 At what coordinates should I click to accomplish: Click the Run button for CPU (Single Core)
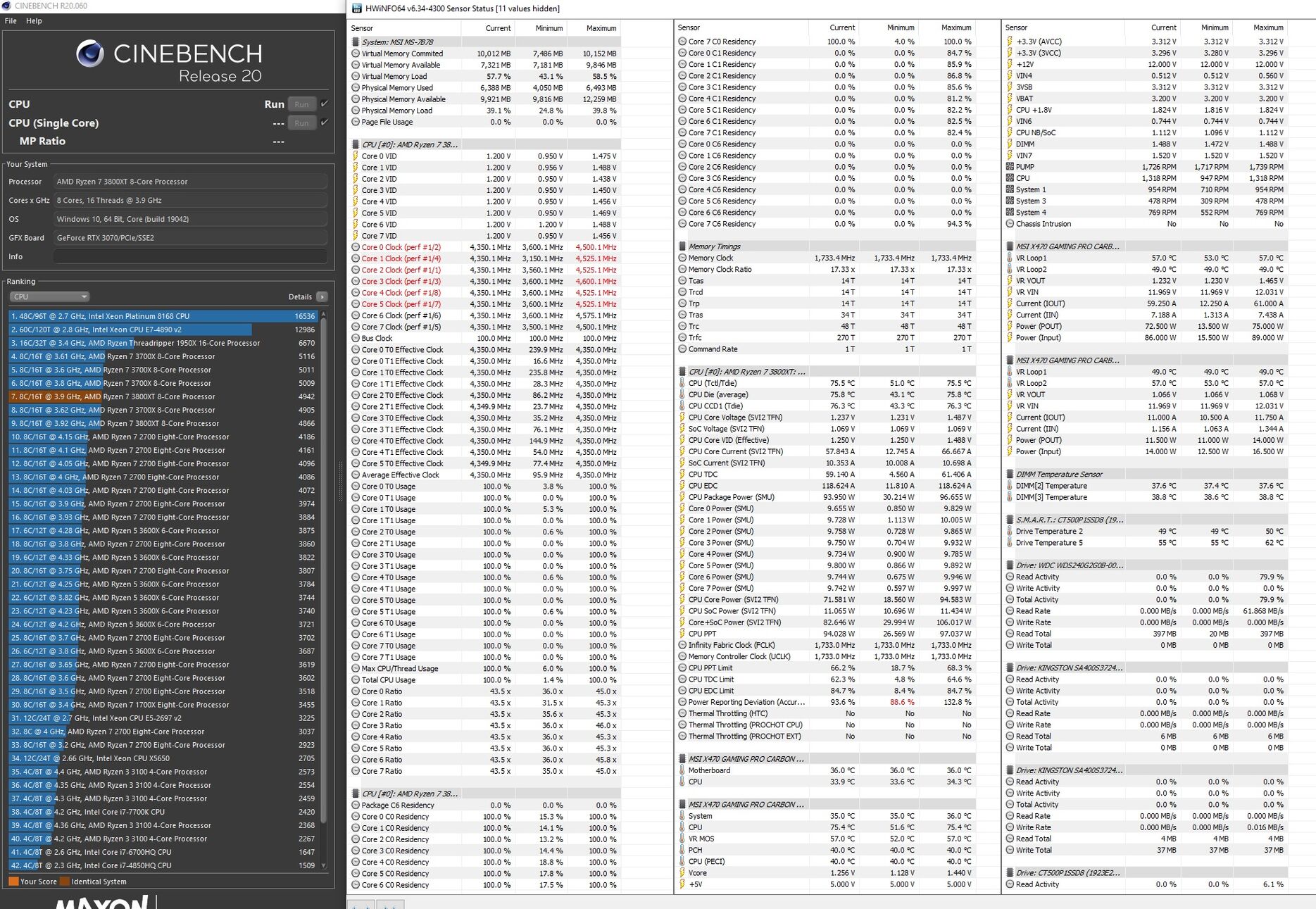(301, 123)
